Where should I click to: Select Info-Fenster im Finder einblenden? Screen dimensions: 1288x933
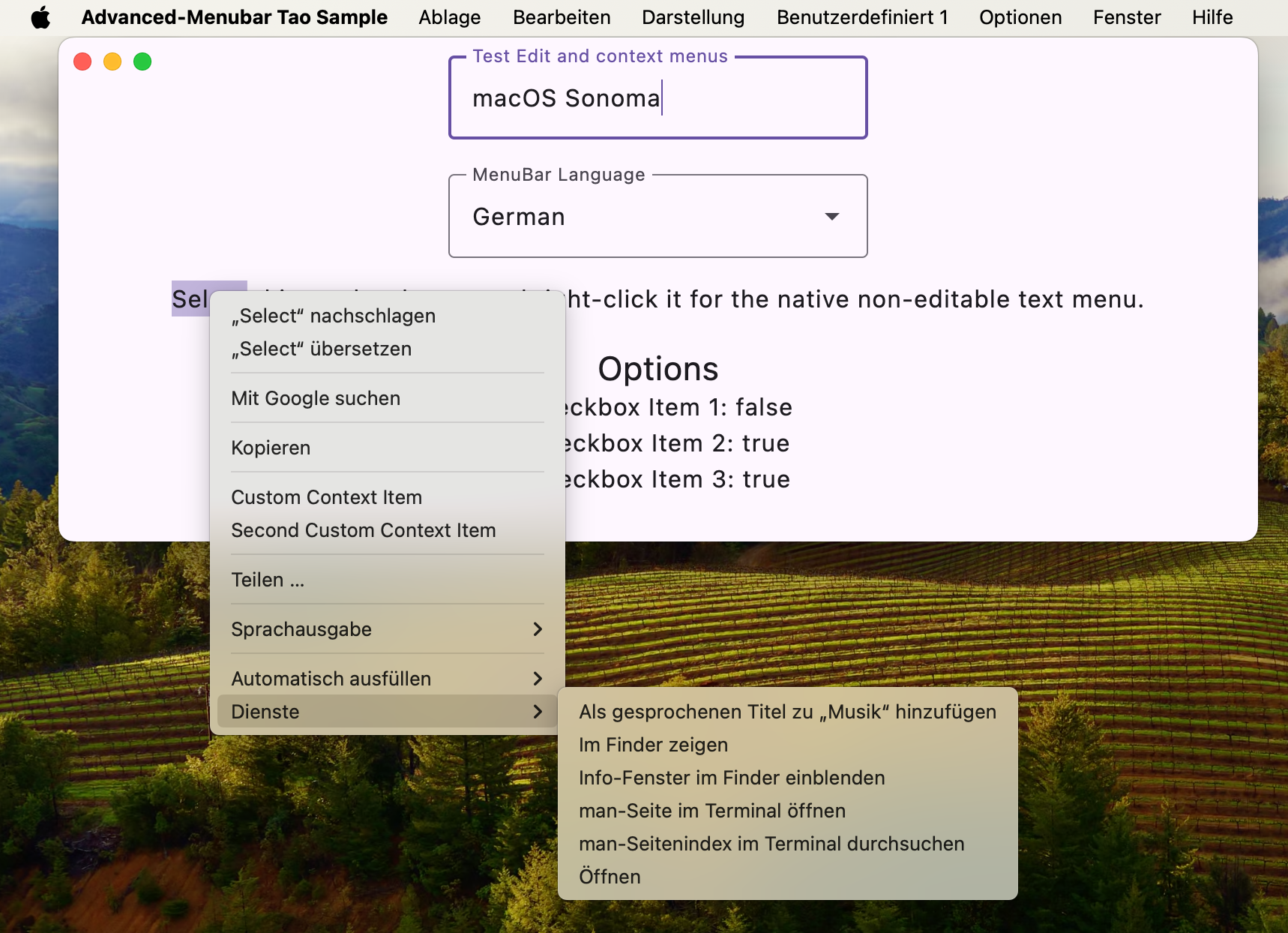tap(788, 778)
